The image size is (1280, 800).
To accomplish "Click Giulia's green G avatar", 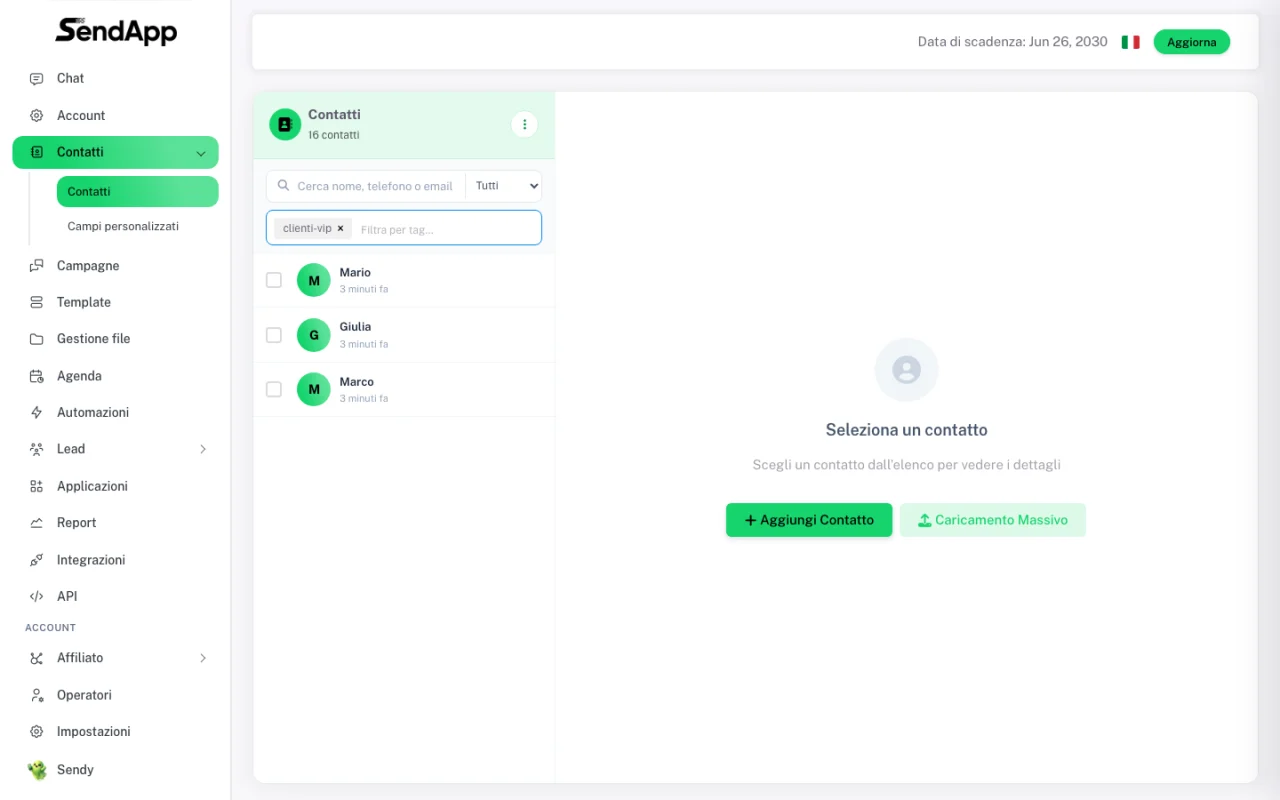I will coord(314,335).
